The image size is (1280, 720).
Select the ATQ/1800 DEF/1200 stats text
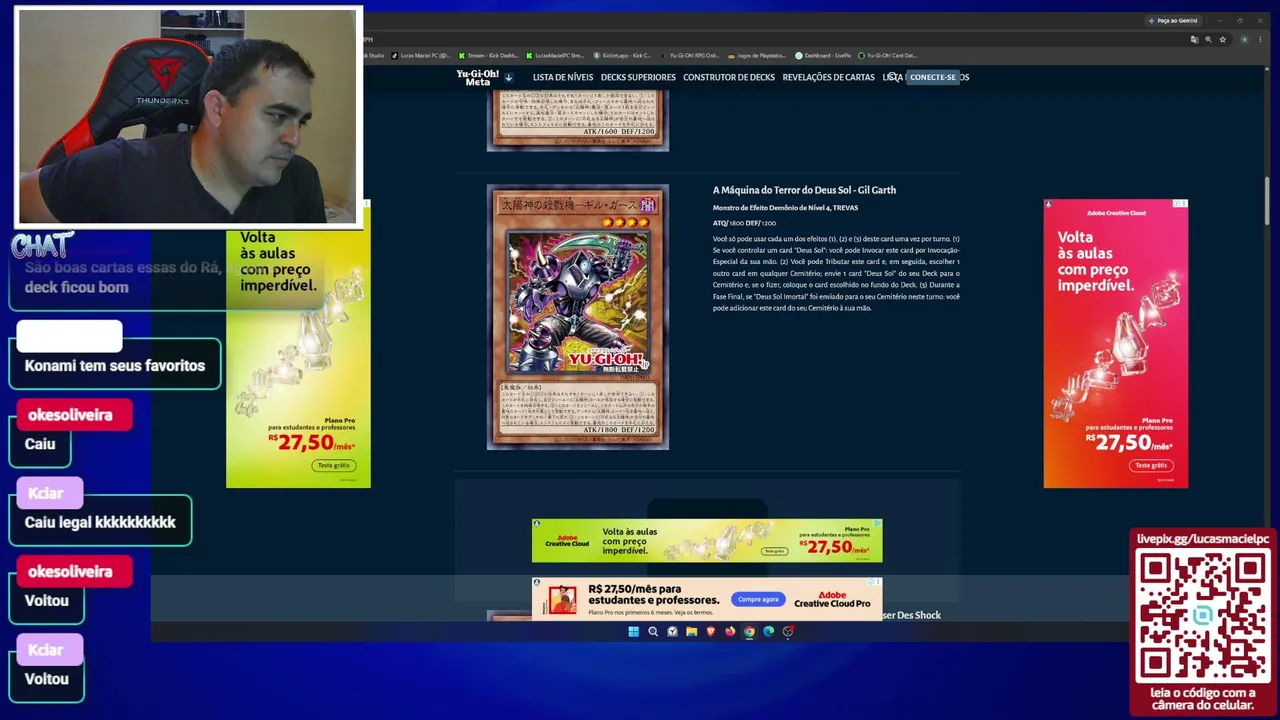[744, 223]
